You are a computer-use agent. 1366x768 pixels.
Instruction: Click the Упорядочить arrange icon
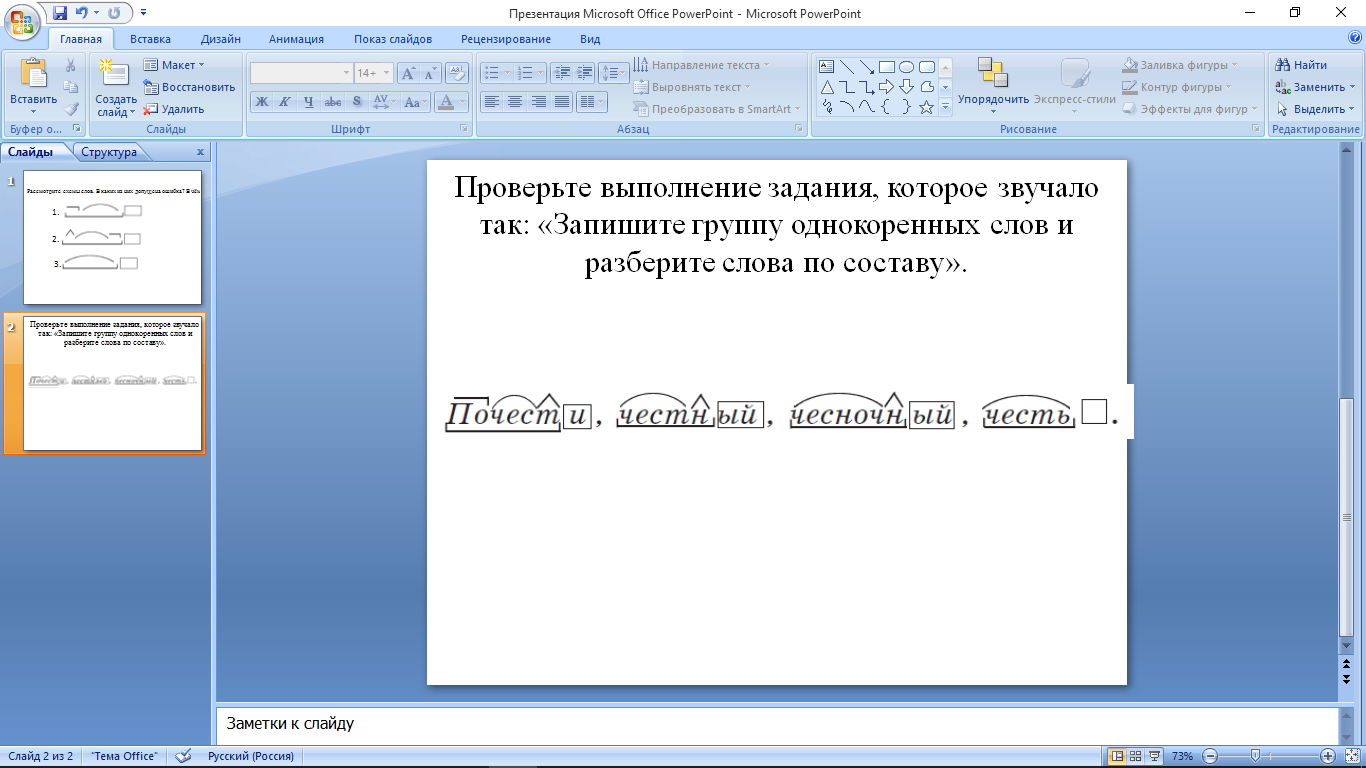(993, 72)
